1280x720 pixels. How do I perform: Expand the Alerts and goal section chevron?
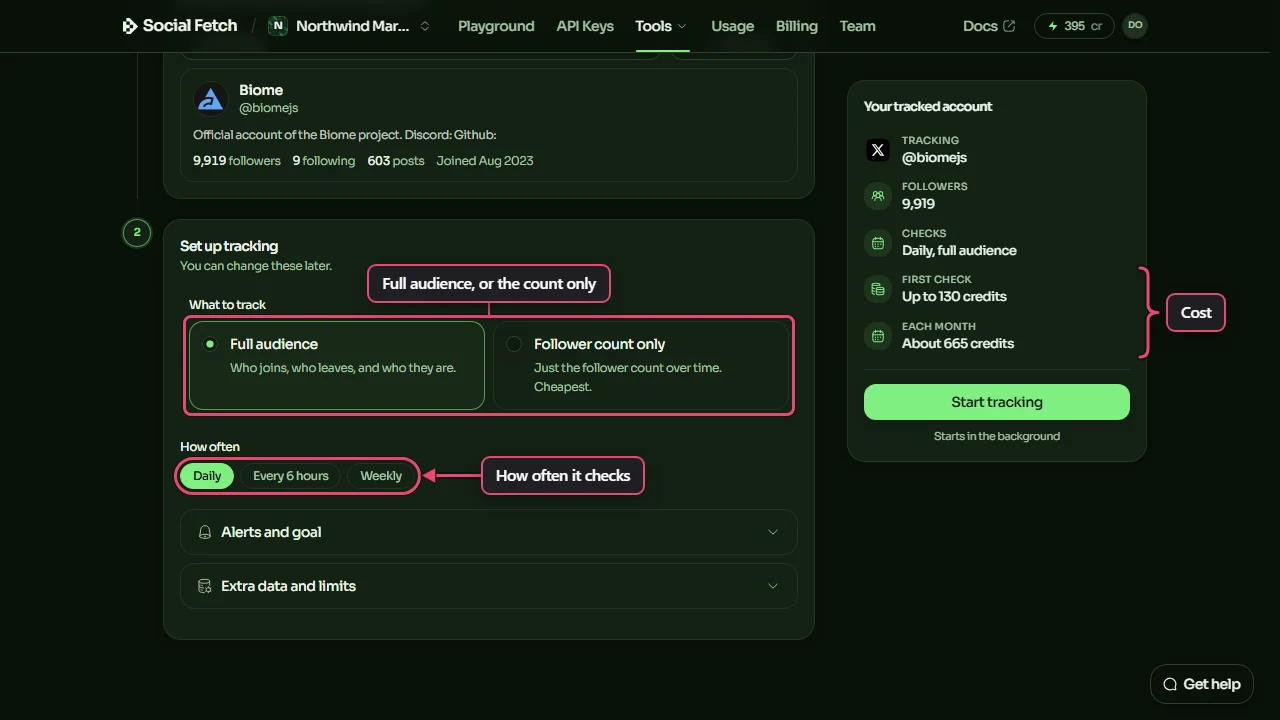[x=772, y=532]
